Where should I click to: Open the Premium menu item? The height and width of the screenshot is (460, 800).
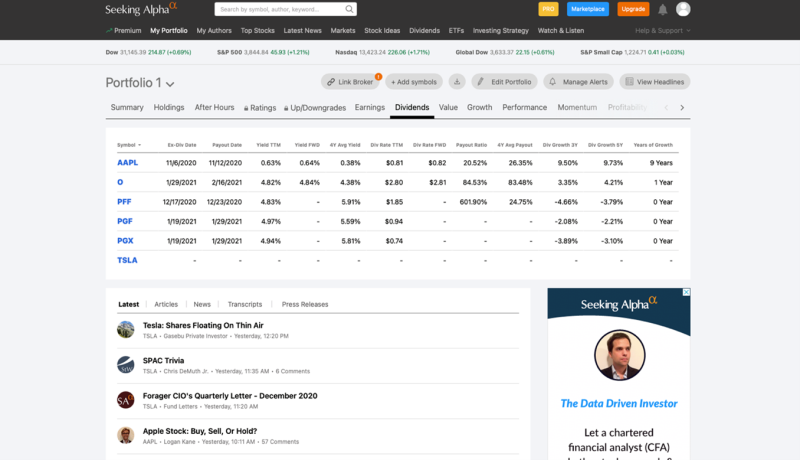click(123, 31)
